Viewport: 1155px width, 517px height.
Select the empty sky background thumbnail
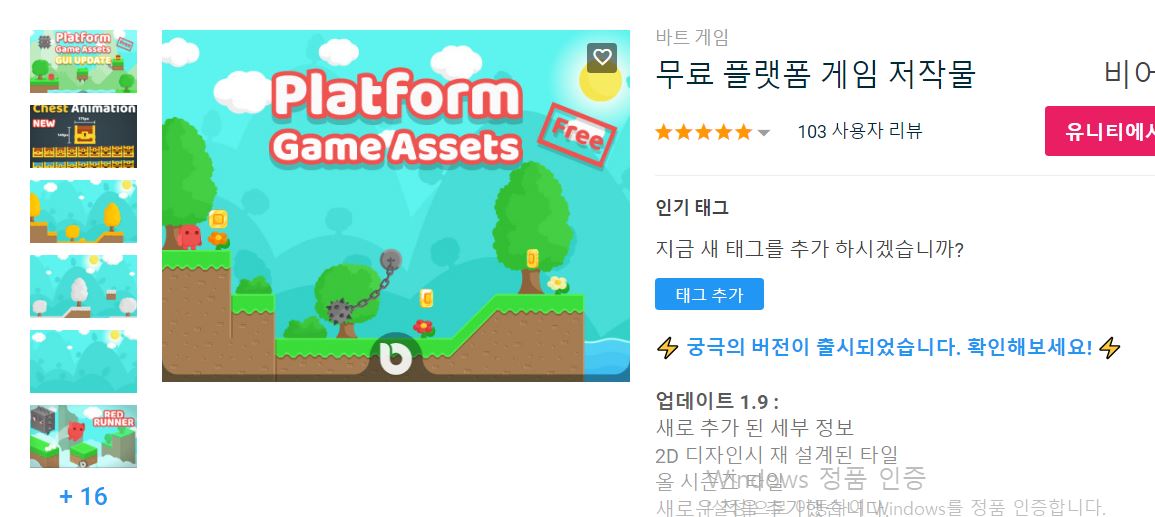coord(83,362)
